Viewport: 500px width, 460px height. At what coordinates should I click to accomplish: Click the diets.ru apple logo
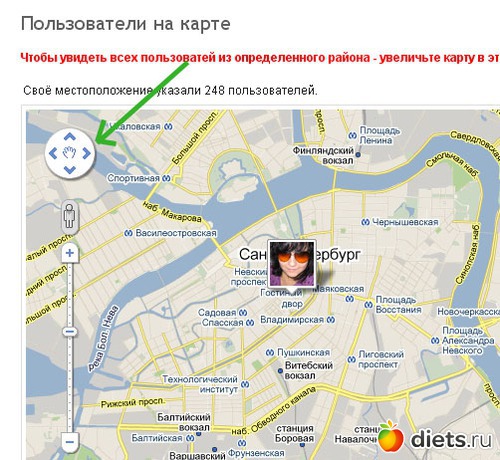(390, 436)
